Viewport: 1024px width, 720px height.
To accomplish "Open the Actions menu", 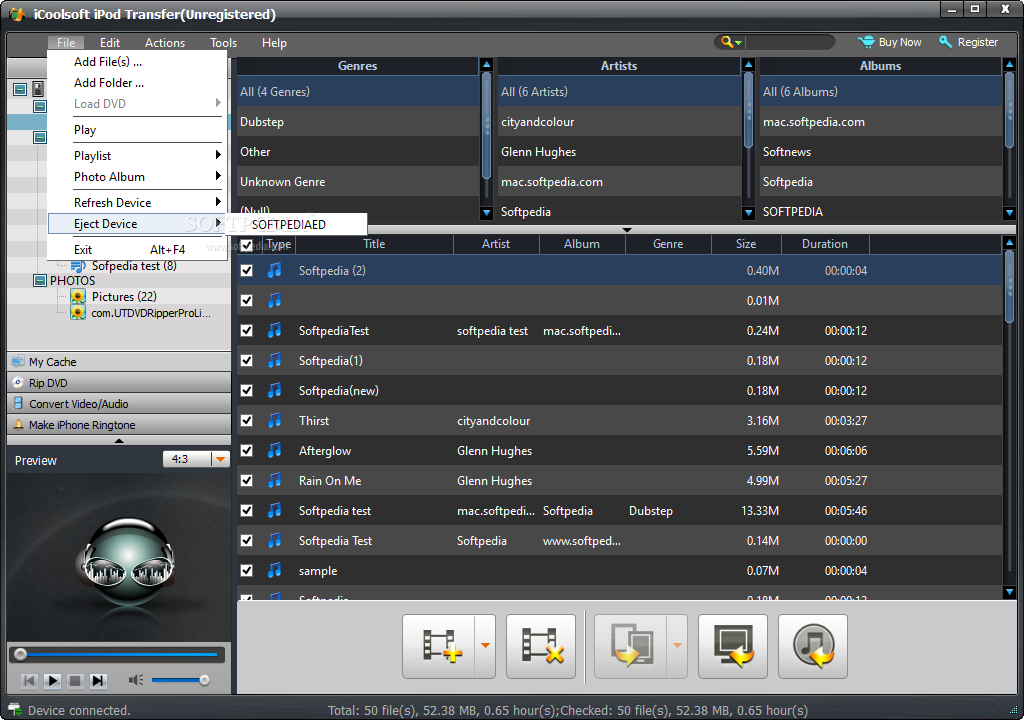I will [x=165, y=42].
